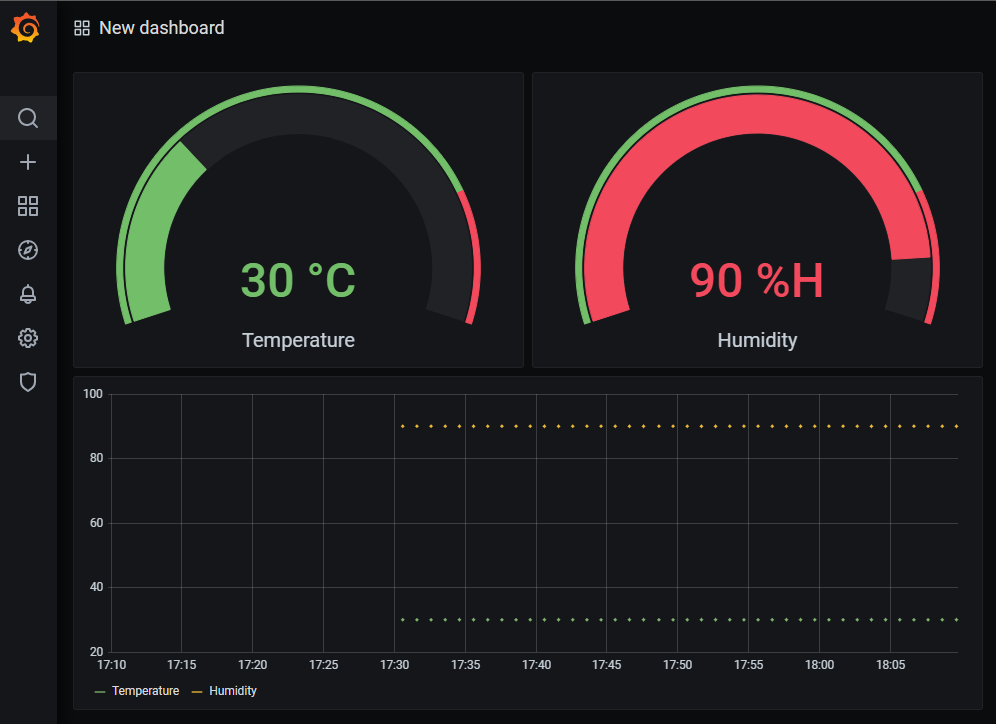996x724 pixels.
Task: Click the 18:00 time axis label
Action: click(819, 665)
